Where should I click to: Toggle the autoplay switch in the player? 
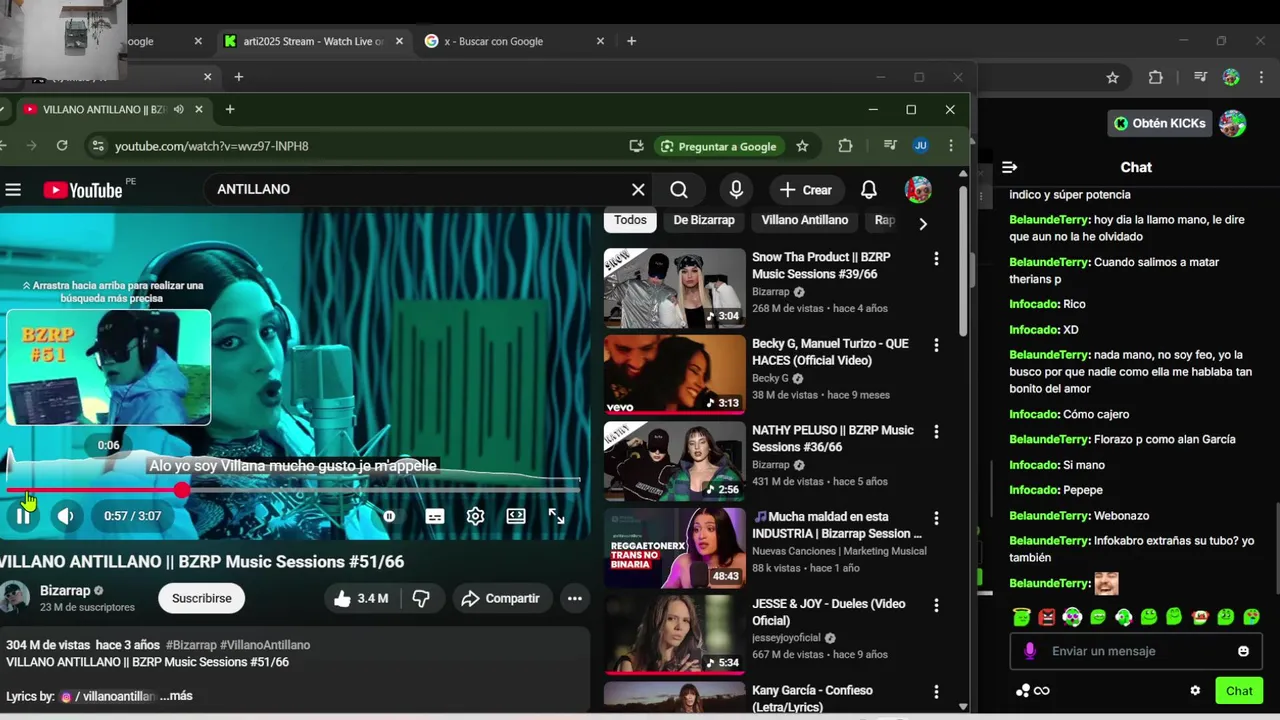click(x=389, y=516)
